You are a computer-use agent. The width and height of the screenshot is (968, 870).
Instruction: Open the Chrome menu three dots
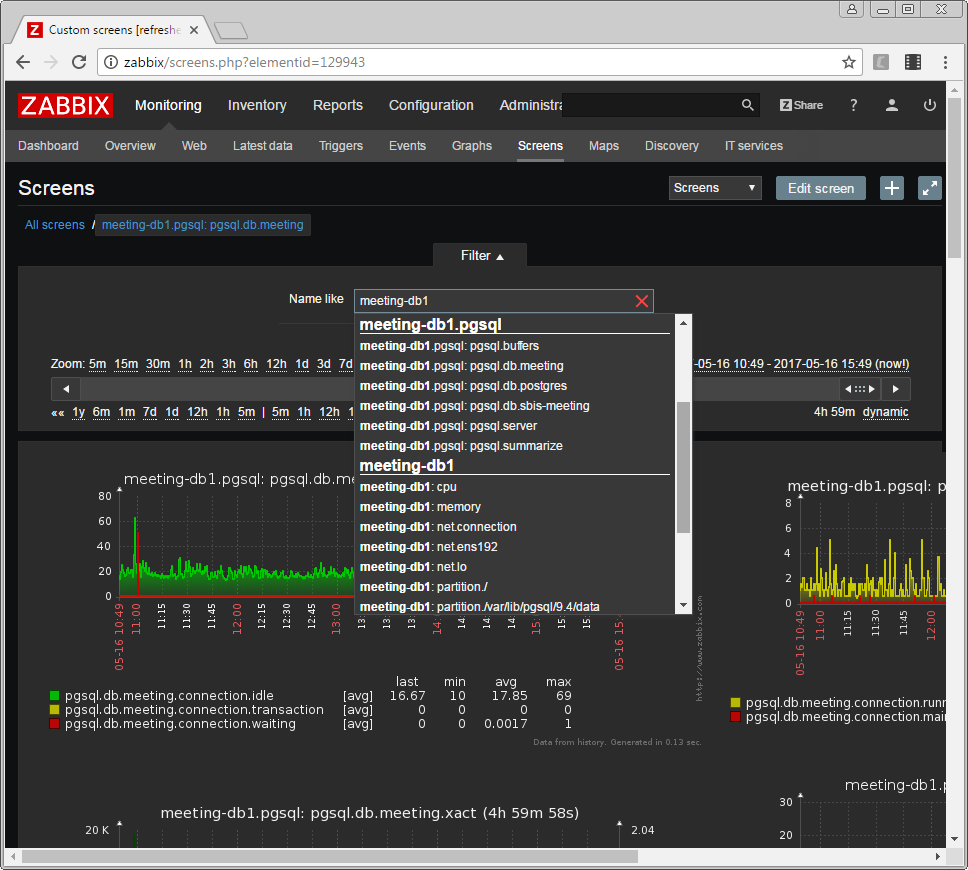[945, 62]
